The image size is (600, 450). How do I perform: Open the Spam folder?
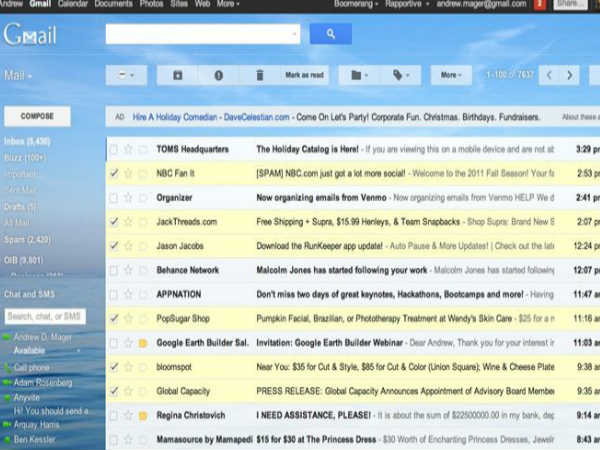coord(27,240)
